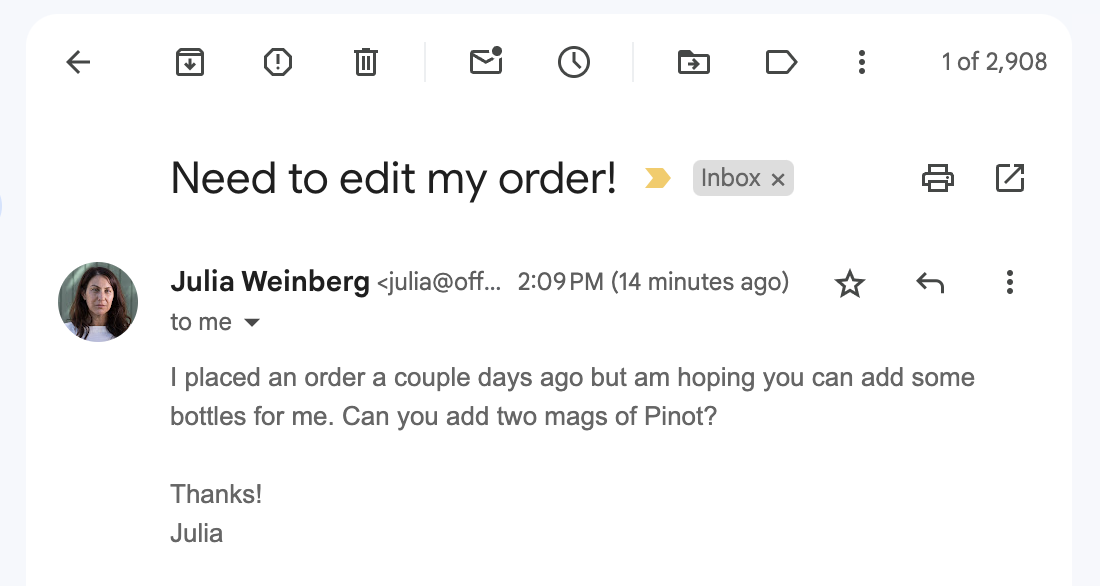Viewport: 1100px width, 586px height.
Task: Open the Move to folder icon
Action: pos(693,63)
